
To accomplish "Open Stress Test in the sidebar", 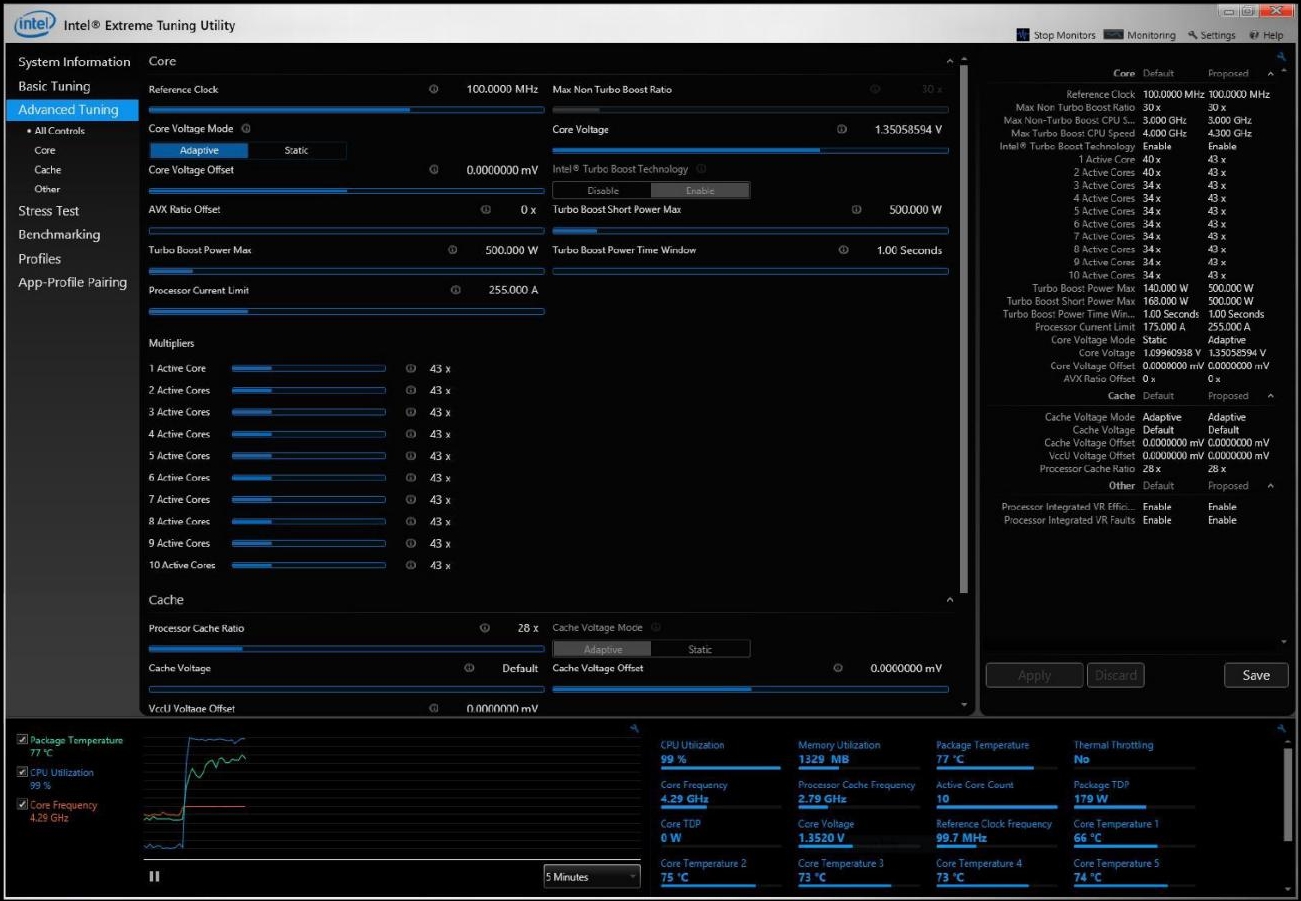I will pyautogui.click(x=48, y=211).
